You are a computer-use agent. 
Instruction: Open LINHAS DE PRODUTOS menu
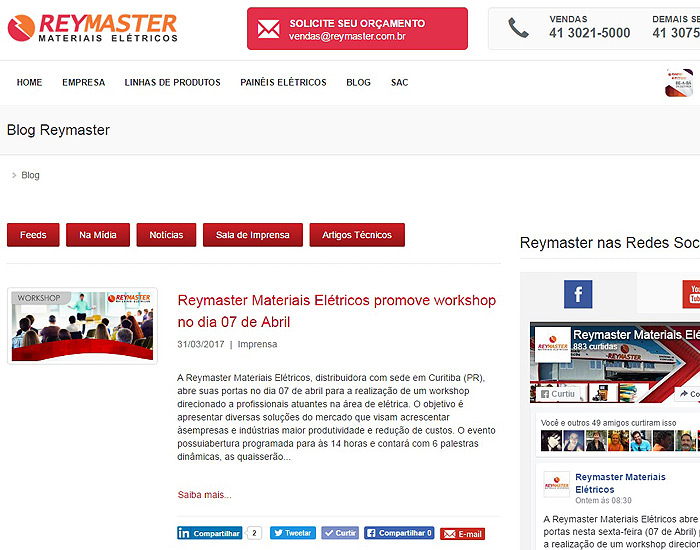pyautogui.click(x=172, y=83)
